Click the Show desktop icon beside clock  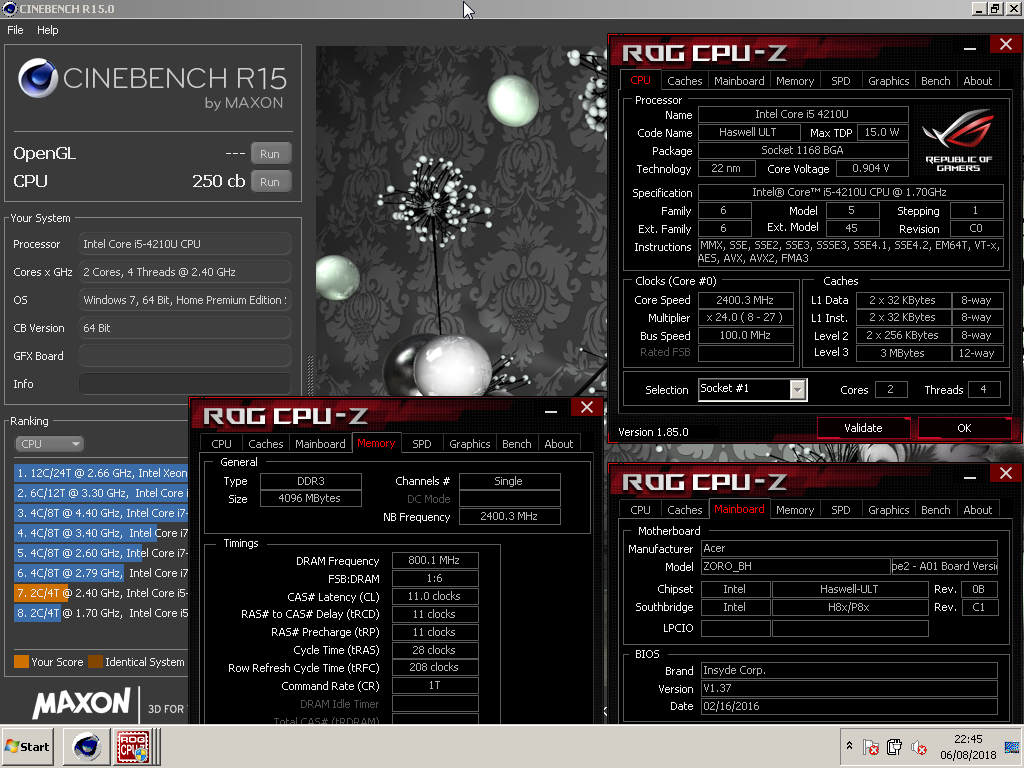tap(1012, 746)
